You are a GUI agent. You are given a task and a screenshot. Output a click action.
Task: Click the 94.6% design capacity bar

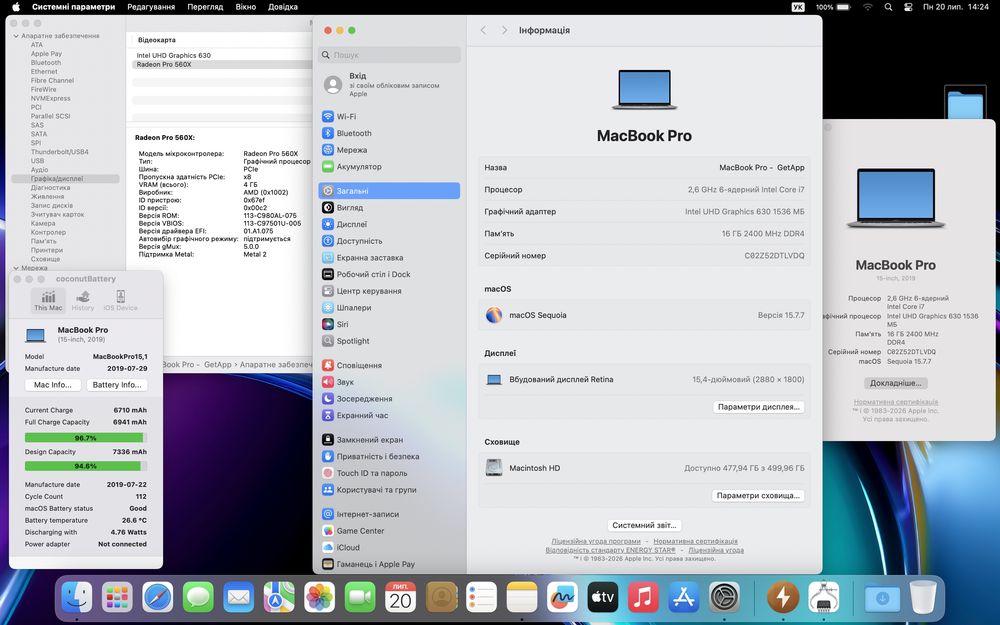pyautogui.click(x=85, y=466)
